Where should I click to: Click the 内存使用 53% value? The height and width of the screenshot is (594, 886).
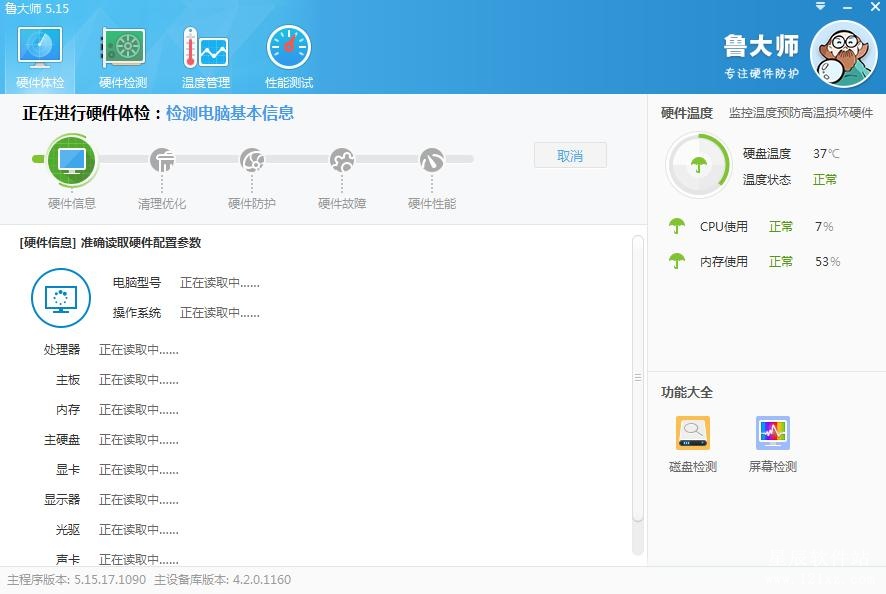click(x=827, y=262)
